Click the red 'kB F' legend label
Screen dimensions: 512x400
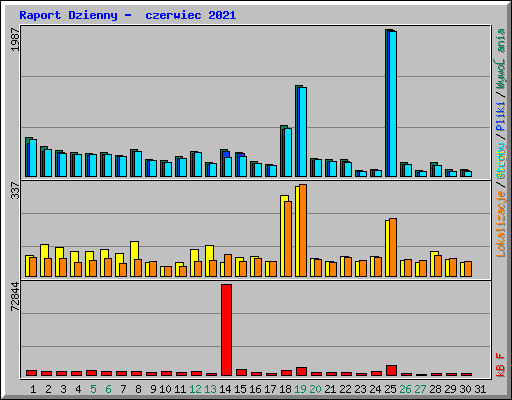click(500, 365)
